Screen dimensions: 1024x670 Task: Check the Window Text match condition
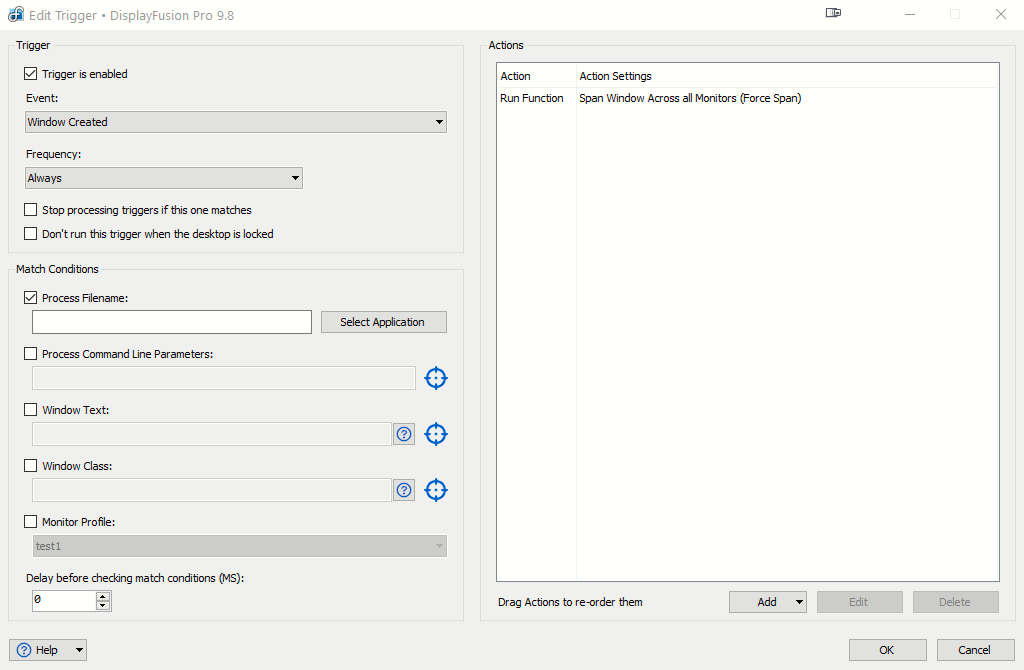31,410
